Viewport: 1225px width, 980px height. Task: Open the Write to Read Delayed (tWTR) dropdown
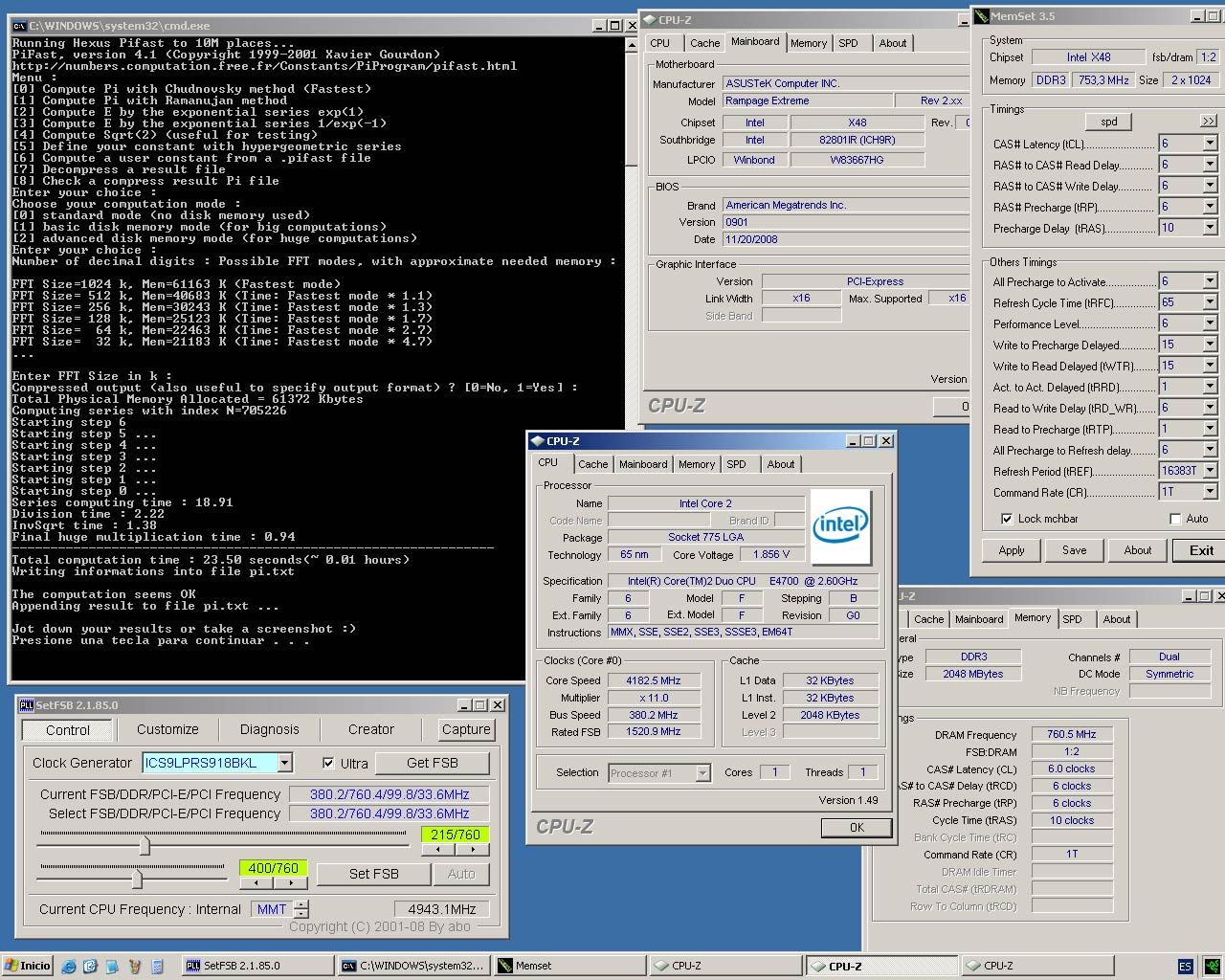point(1211,366)
